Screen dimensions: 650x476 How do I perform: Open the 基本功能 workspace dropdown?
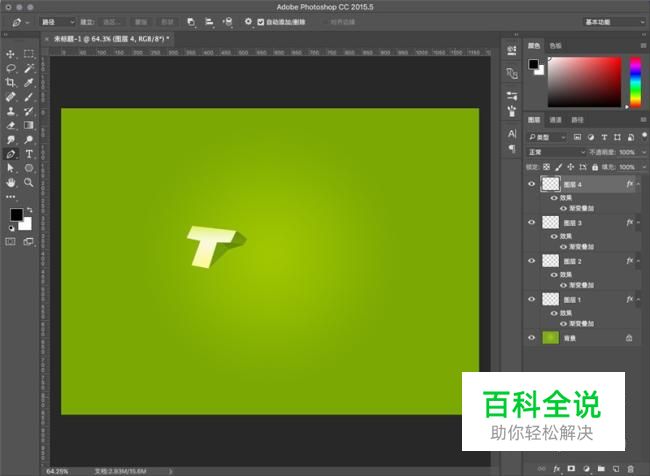tap(612, 21)
